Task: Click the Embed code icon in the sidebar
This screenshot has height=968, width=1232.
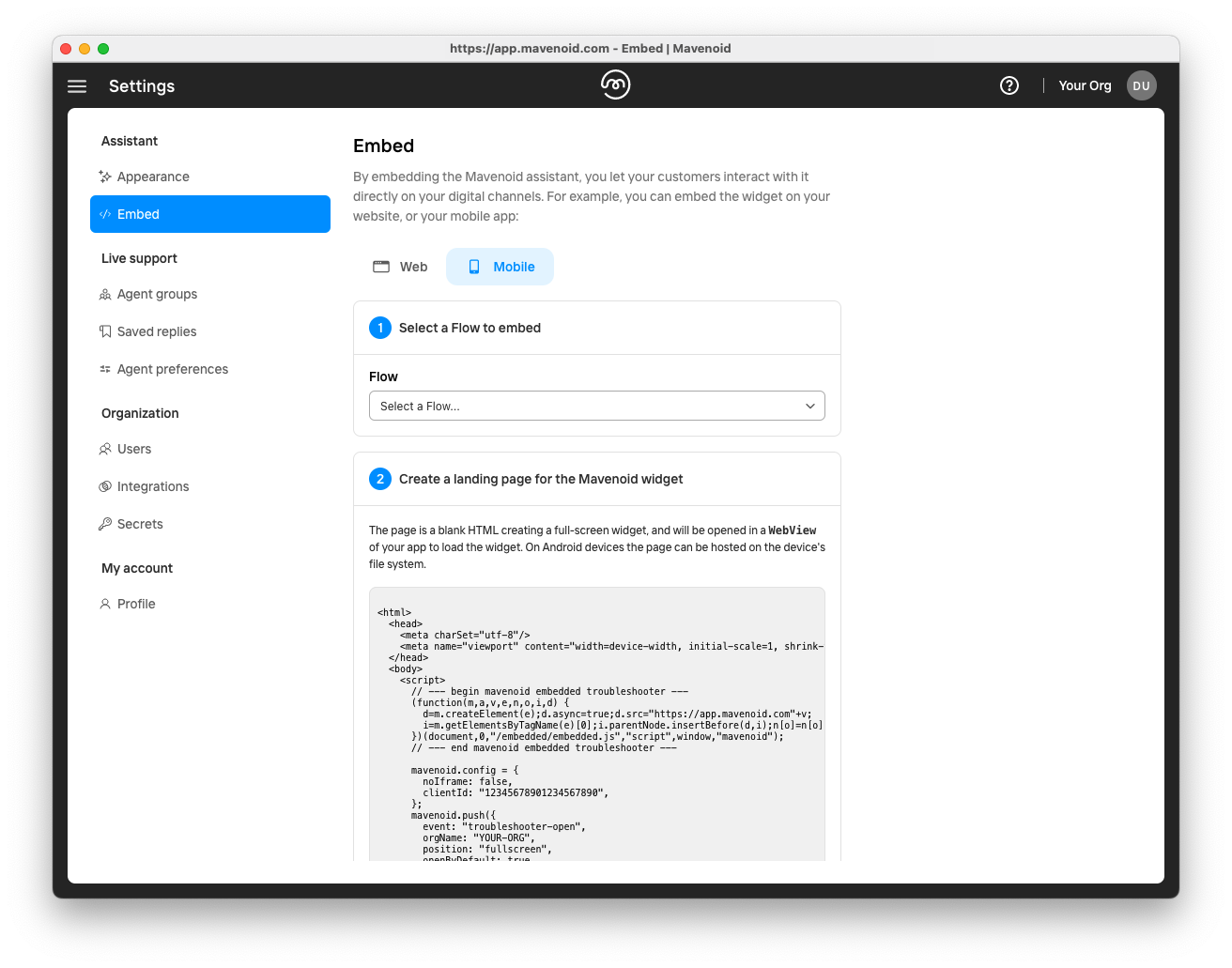Action: [105, 214]
